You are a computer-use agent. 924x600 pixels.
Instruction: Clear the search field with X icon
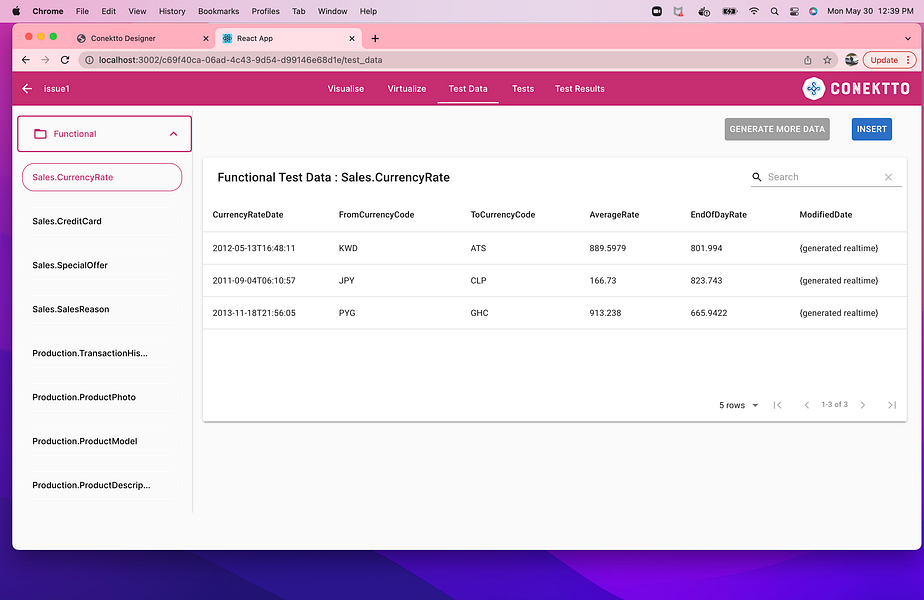888,177
